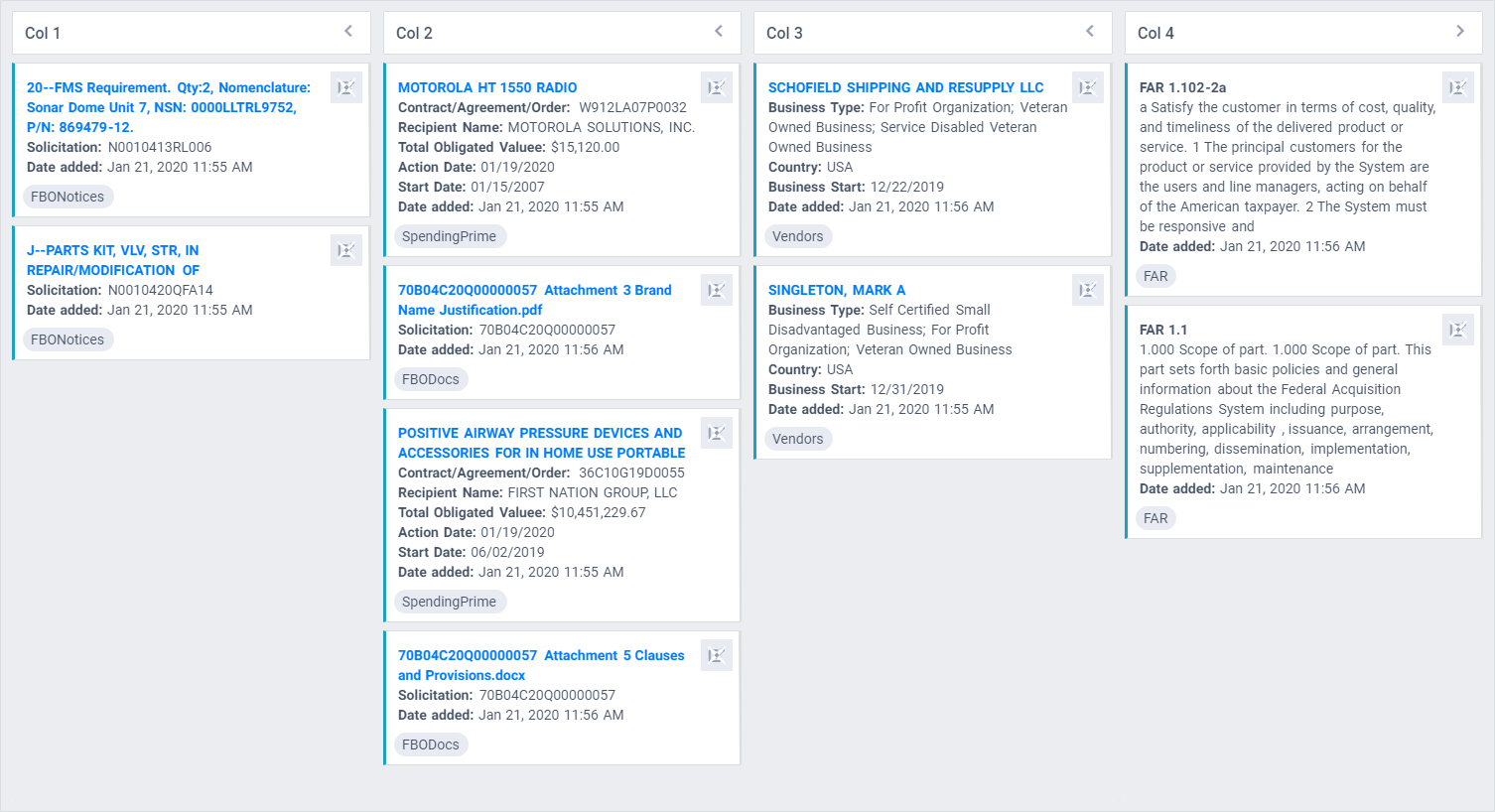
Task: Click solicitation number N0010420QFA14
Action: tap(160, 290)
